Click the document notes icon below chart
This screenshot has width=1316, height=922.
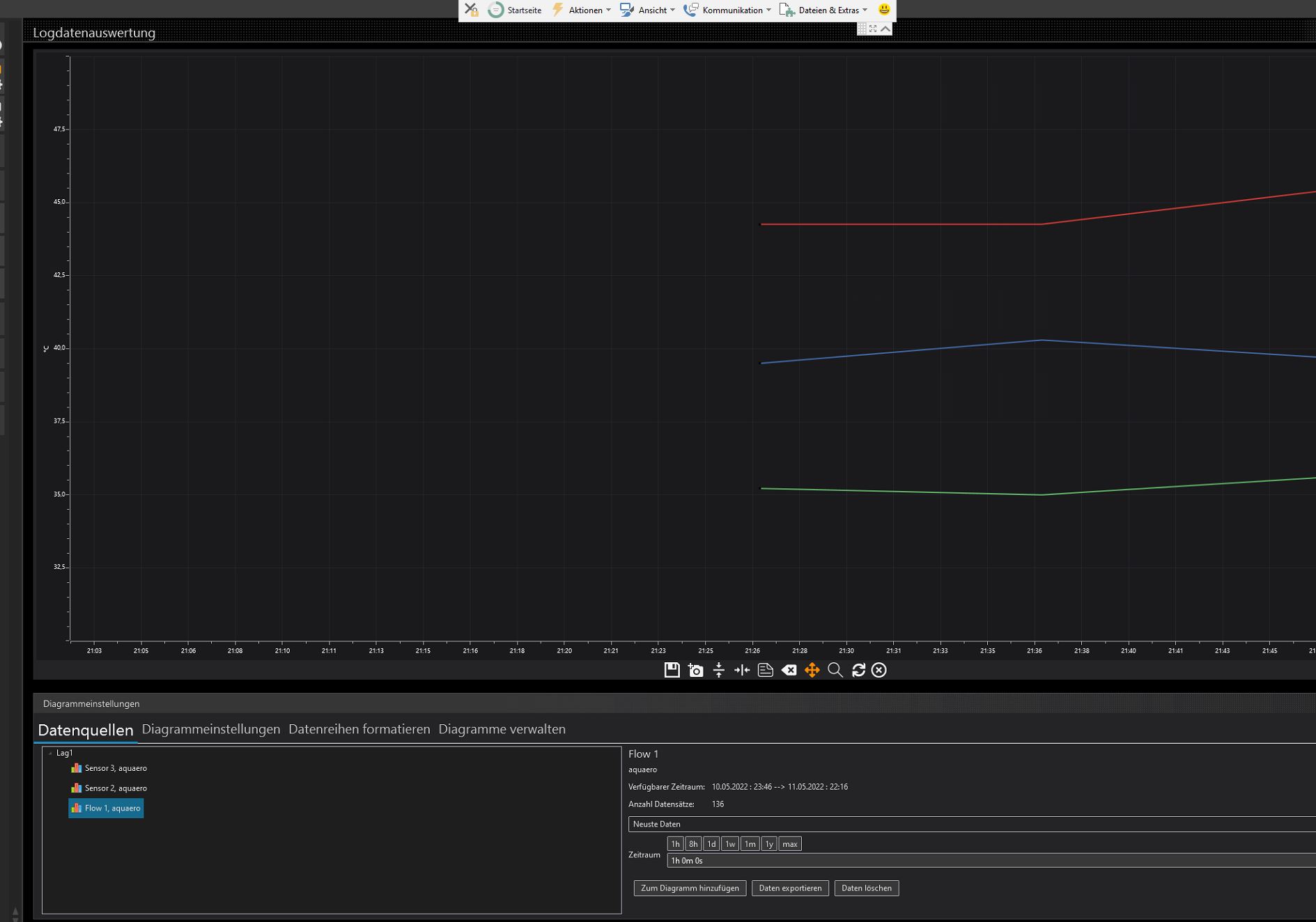tap(765, 670)
